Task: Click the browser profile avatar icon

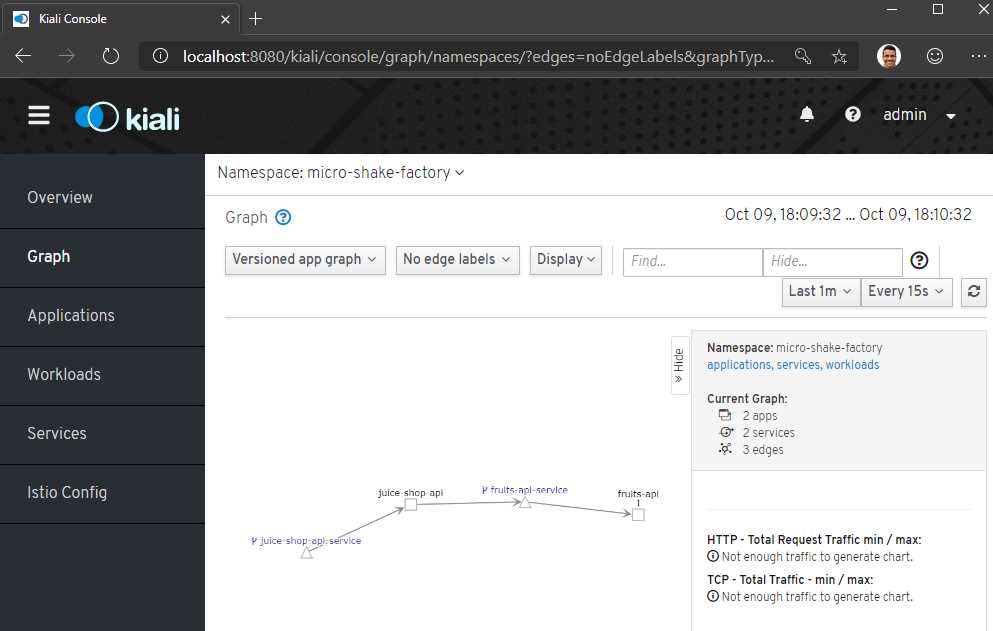Action: point(889,55)
